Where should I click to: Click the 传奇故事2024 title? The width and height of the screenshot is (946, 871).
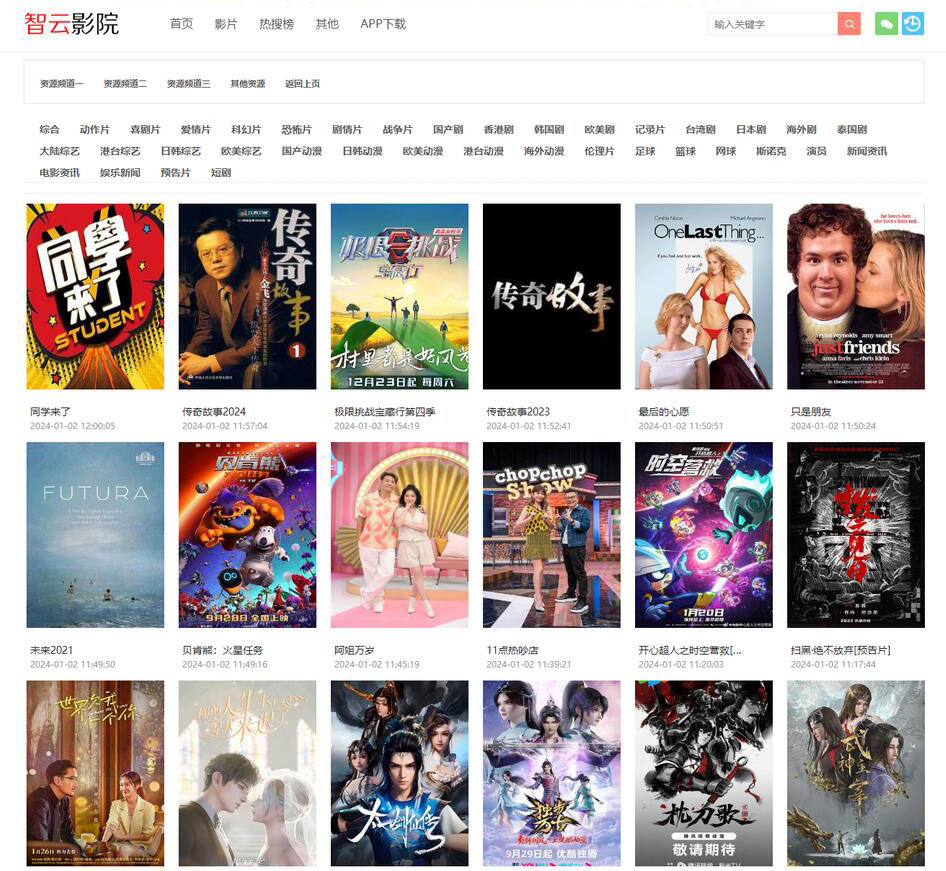[x=214, y=412]
